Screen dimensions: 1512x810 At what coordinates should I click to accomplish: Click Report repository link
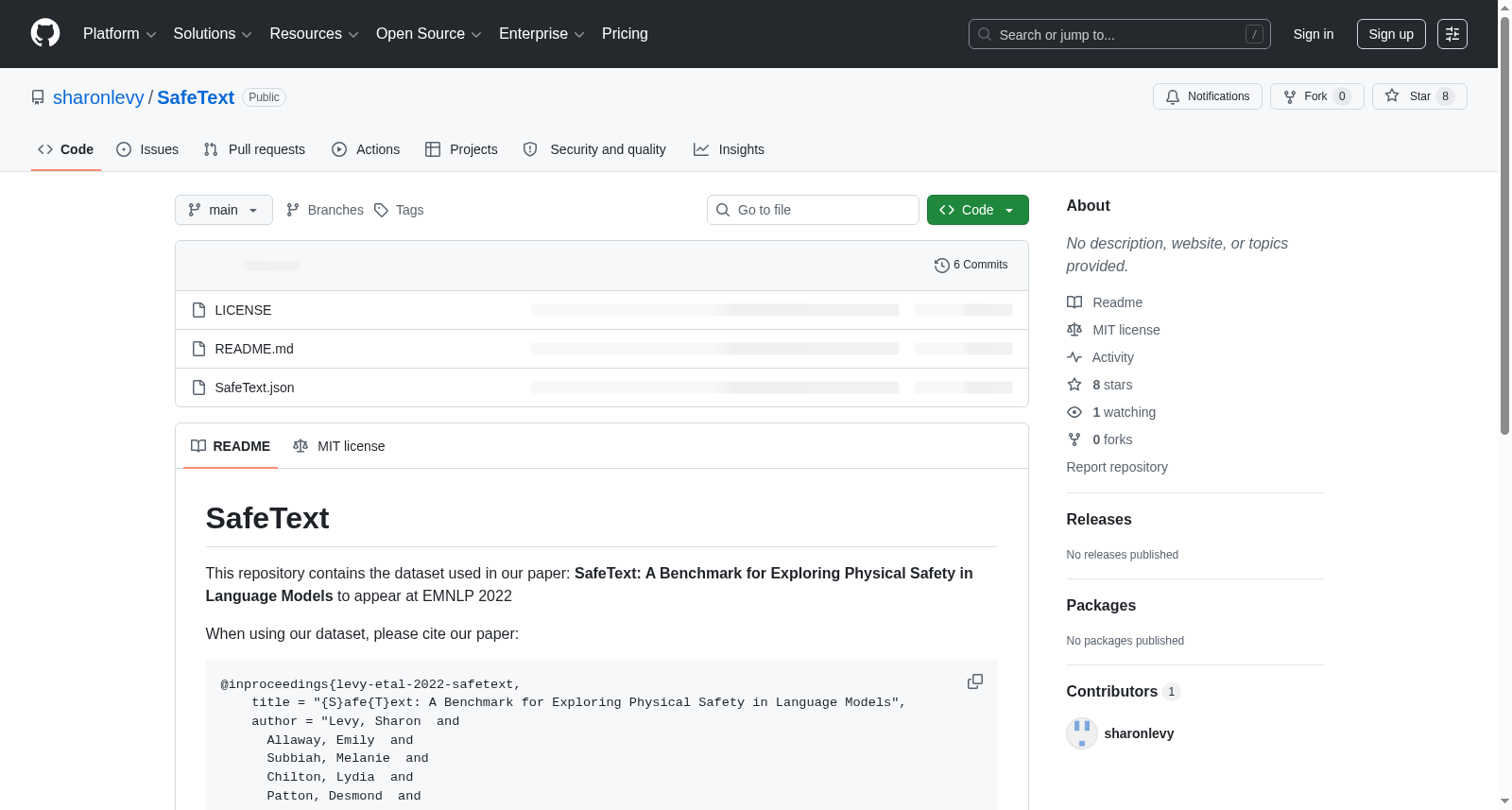(1117, 467)
